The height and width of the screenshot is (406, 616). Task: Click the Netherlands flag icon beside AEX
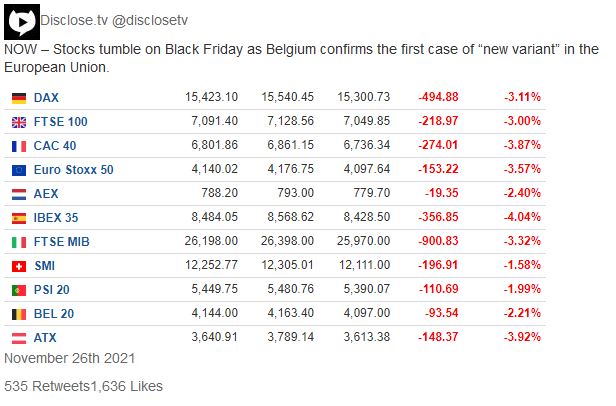[x=18, y=193]
